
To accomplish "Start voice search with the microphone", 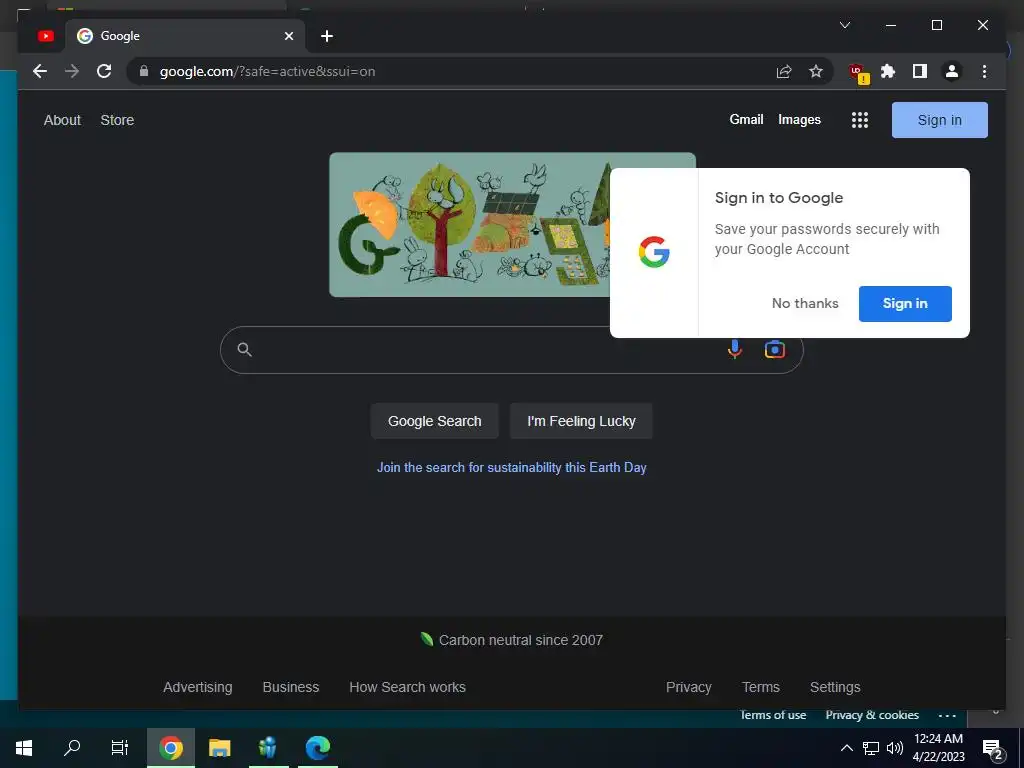I will click(735, 349).
